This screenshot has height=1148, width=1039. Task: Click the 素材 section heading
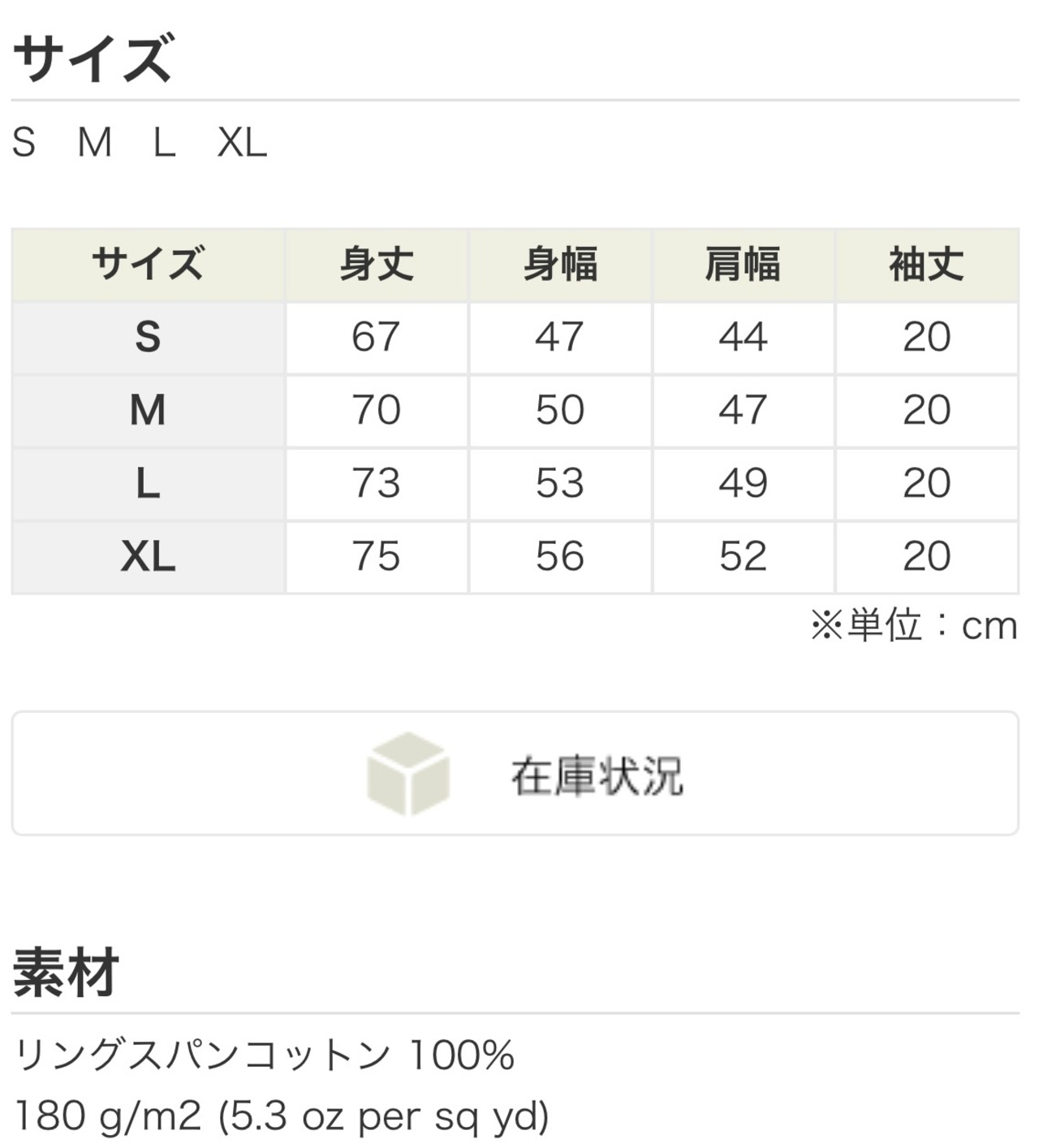click(67, 973)
